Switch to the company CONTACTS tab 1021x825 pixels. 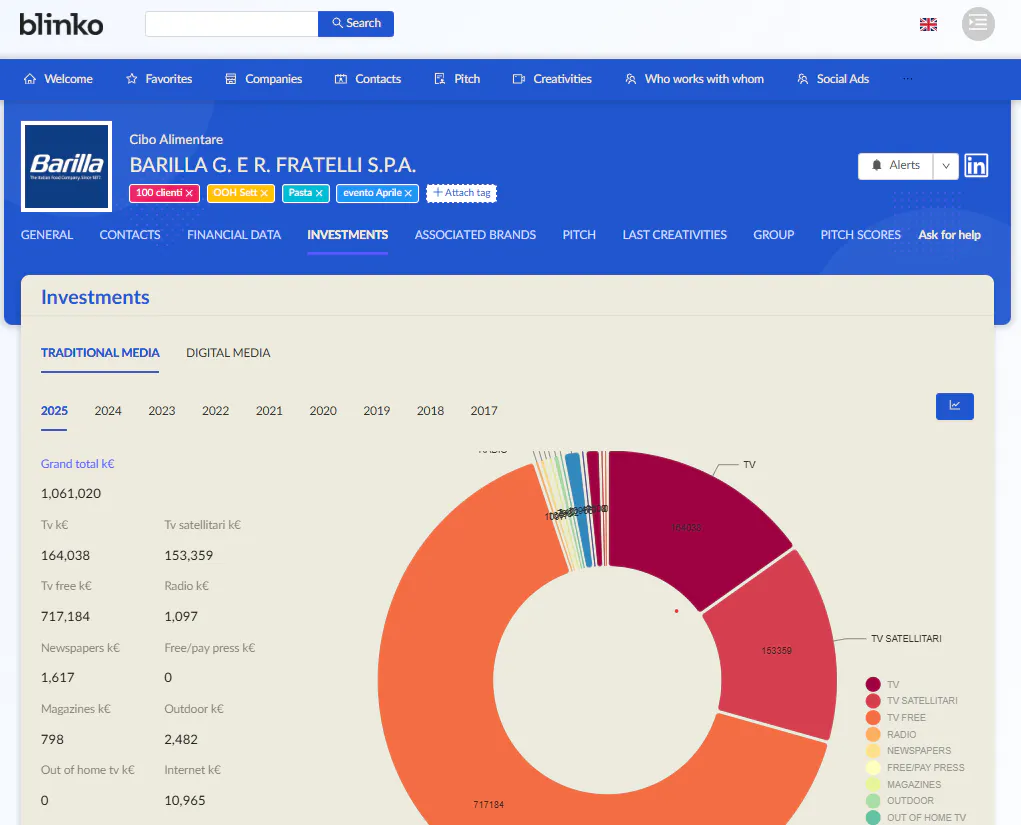pyautogui.click(x=130, y=235)
